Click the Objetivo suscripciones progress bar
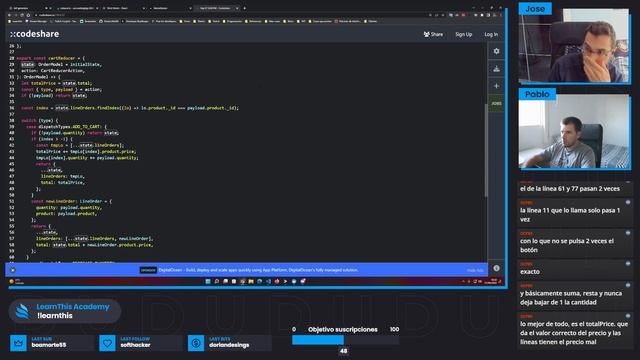640x360 pixels. pos(345,340)
